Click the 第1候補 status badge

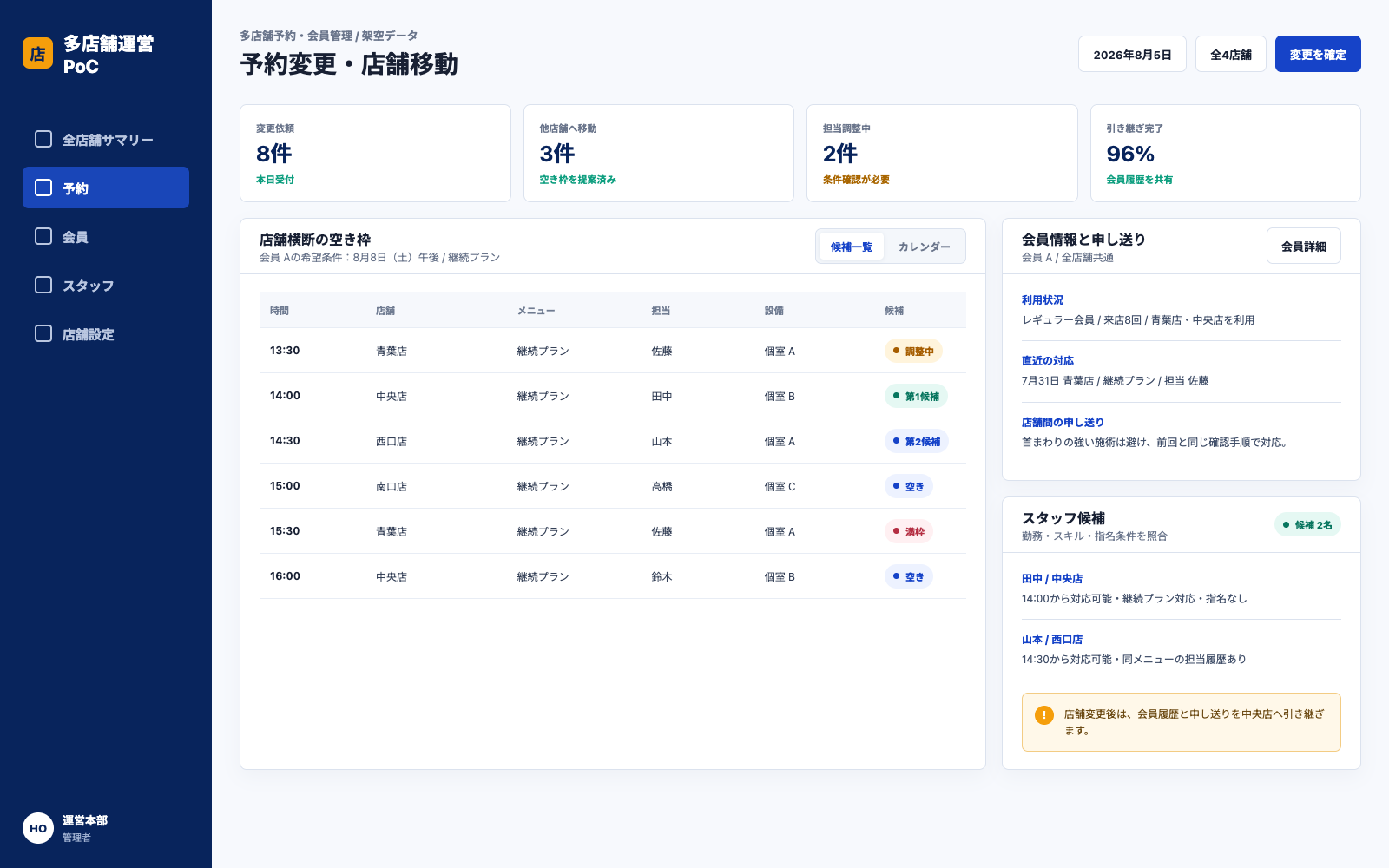[916, 396]
